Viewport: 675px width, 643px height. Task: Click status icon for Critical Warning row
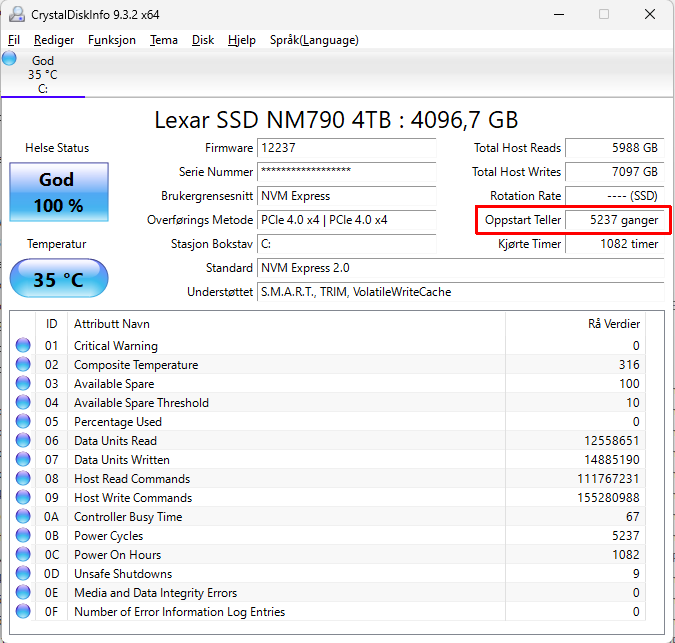[23, 345]
